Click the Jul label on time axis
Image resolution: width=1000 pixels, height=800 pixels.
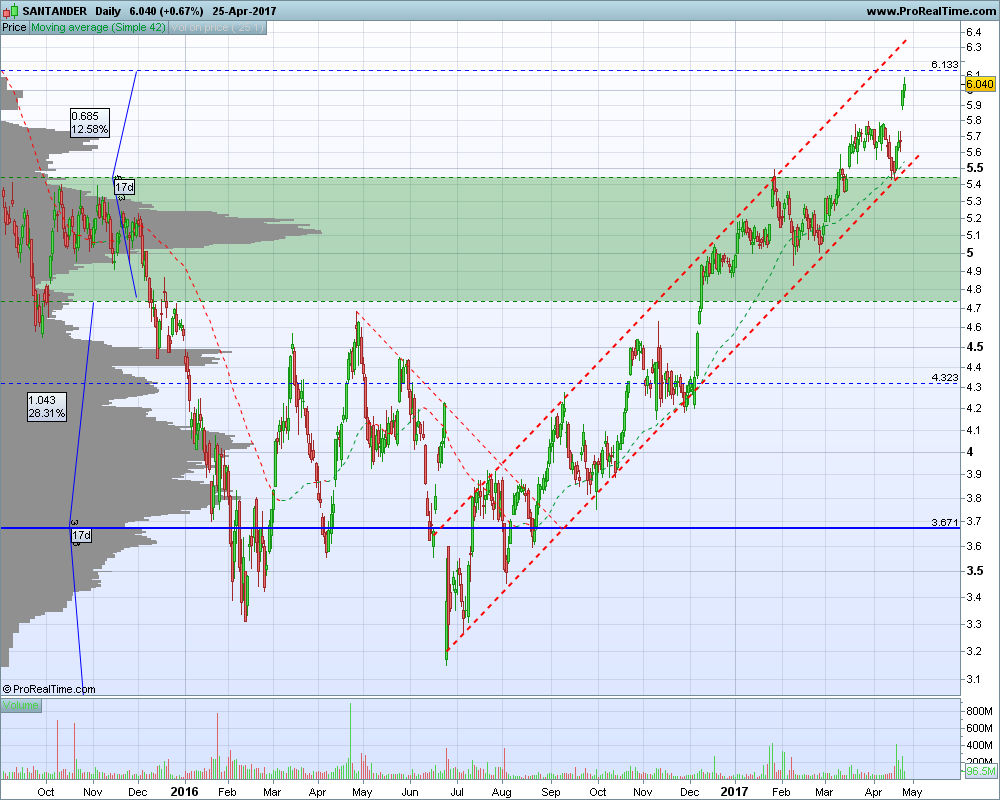[457, 792]
